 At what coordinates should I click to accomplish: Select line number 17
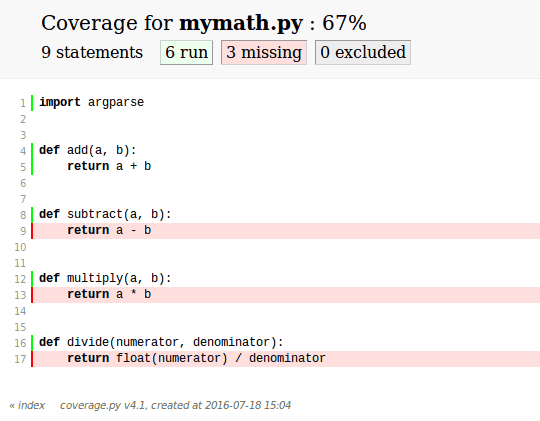(x=20, y=359)
